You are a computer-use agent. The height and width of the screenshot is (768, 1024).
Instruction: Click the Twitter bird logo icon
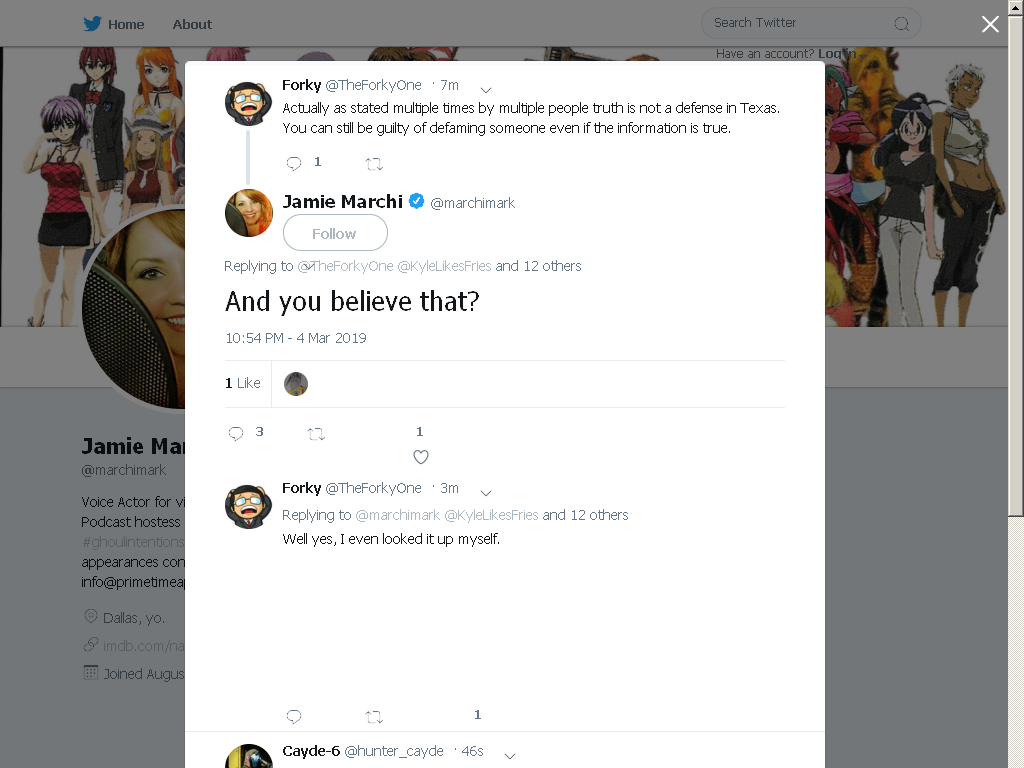point(92,24)
